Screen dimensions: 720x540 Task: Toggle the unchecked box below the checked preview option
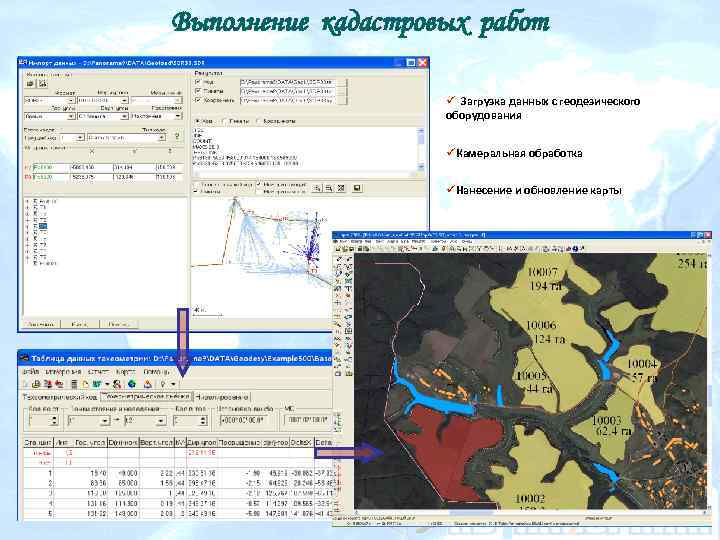point(259,192)
